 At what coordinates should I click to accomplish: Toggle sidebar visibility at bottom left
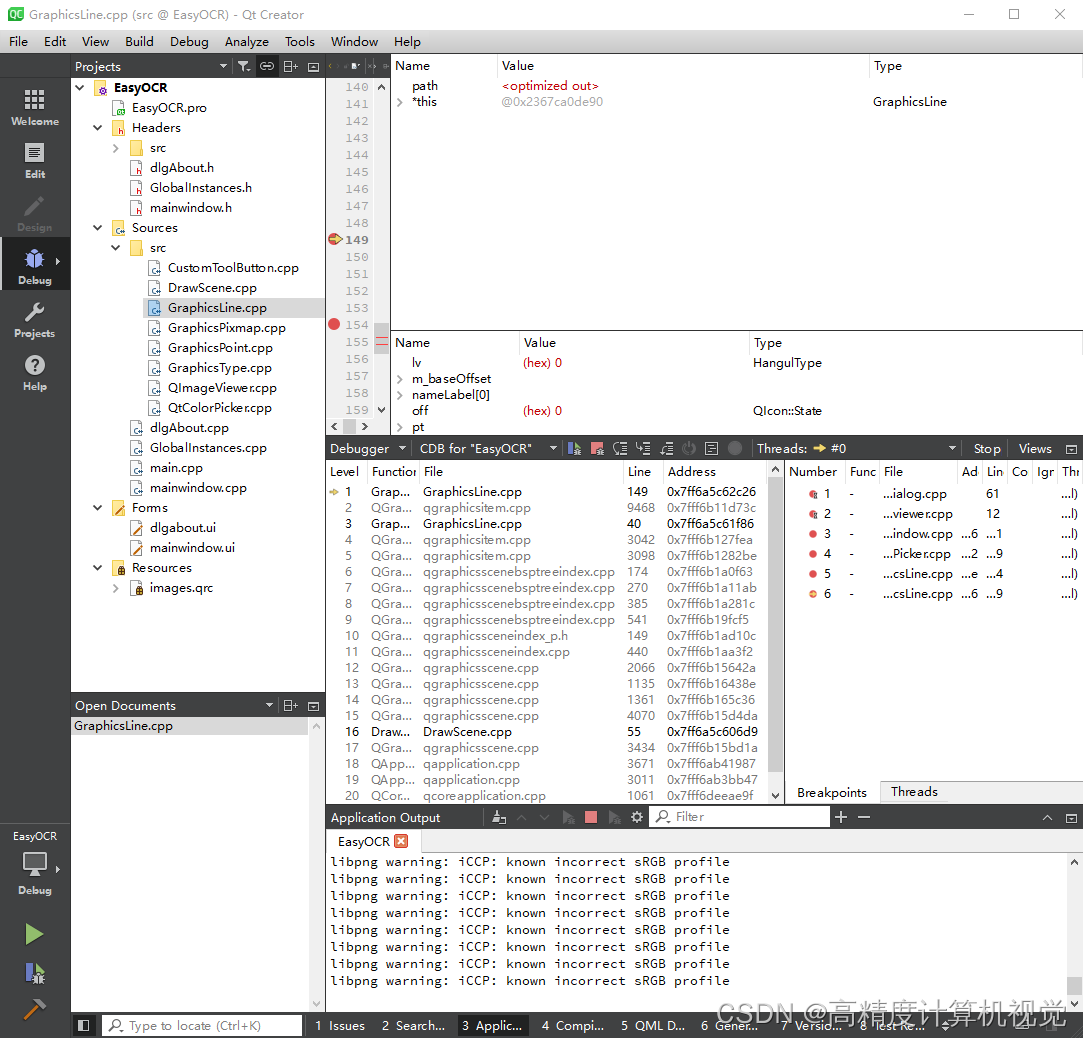point(84,1026)
